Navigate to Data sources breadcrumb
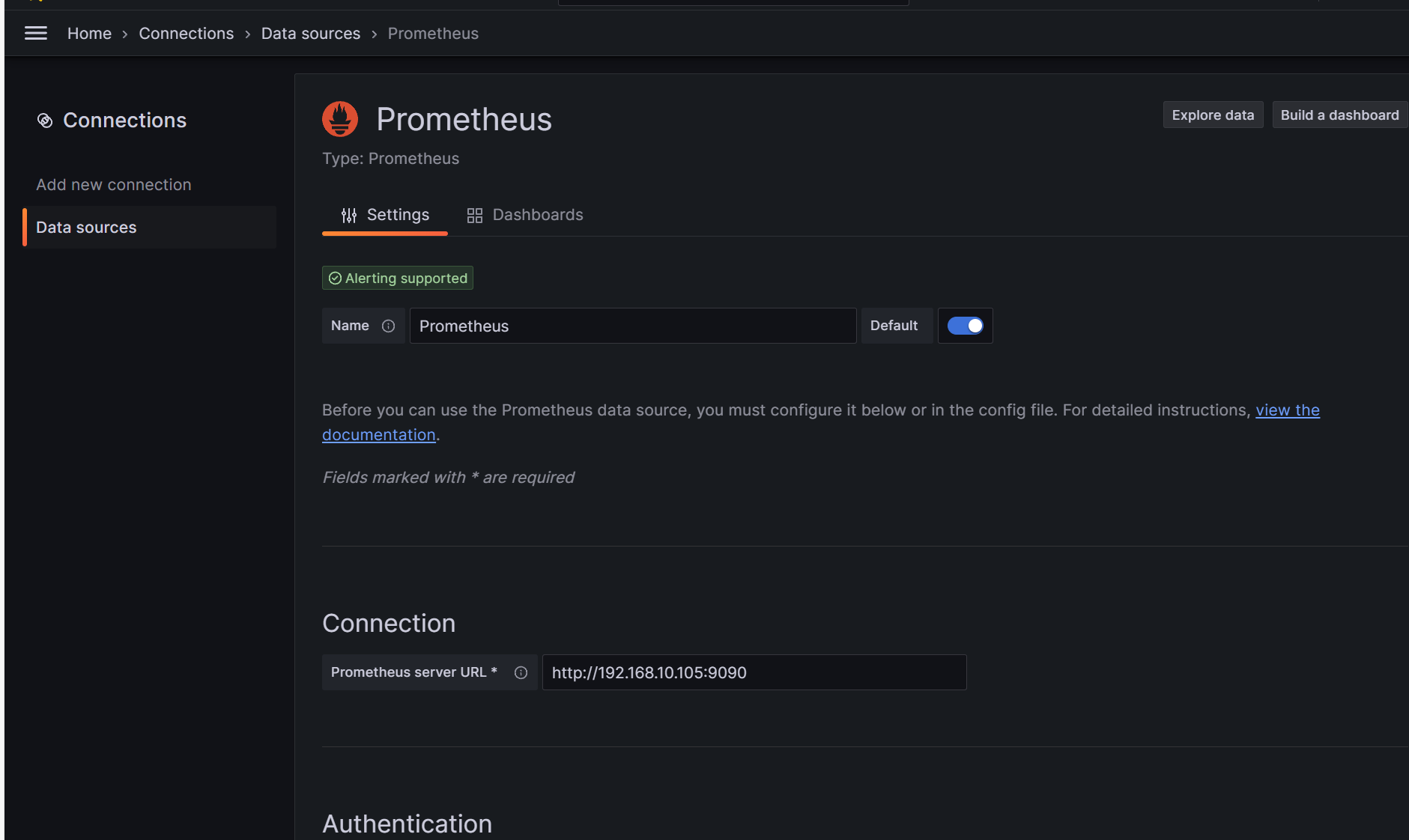Image resolution: width=1409 pixels, height=840 pixels. tap(310, 34)
